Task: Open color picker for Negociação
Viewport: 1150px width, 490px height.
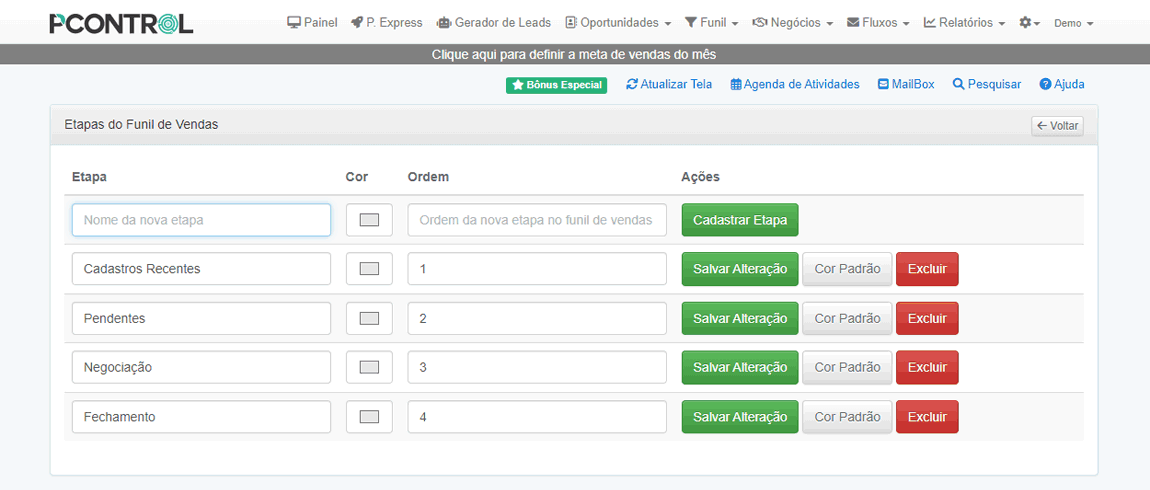Action: (x=369, y=368)
